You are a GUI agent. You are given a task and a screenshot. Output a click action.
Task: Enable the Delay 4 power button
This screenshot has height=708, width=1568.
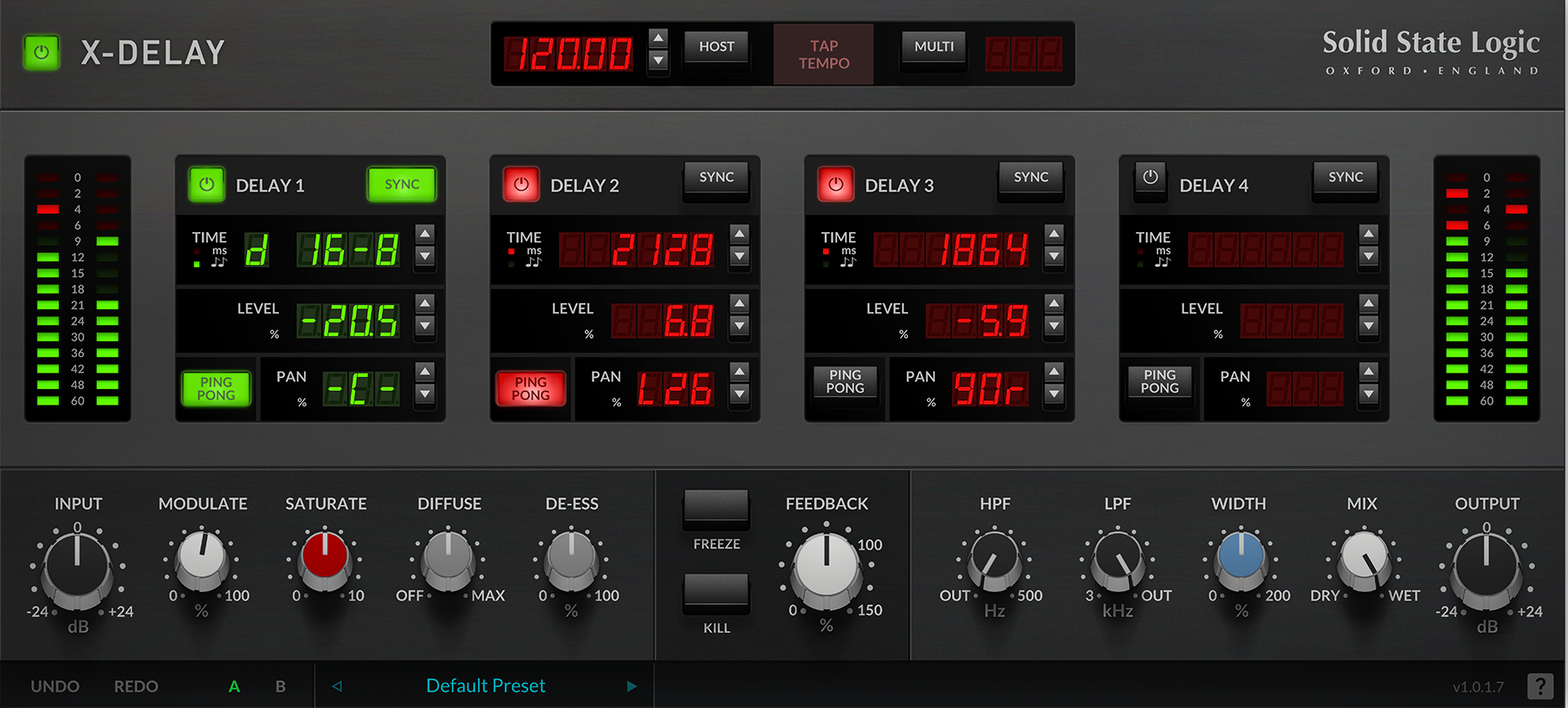click(1150, 179)
